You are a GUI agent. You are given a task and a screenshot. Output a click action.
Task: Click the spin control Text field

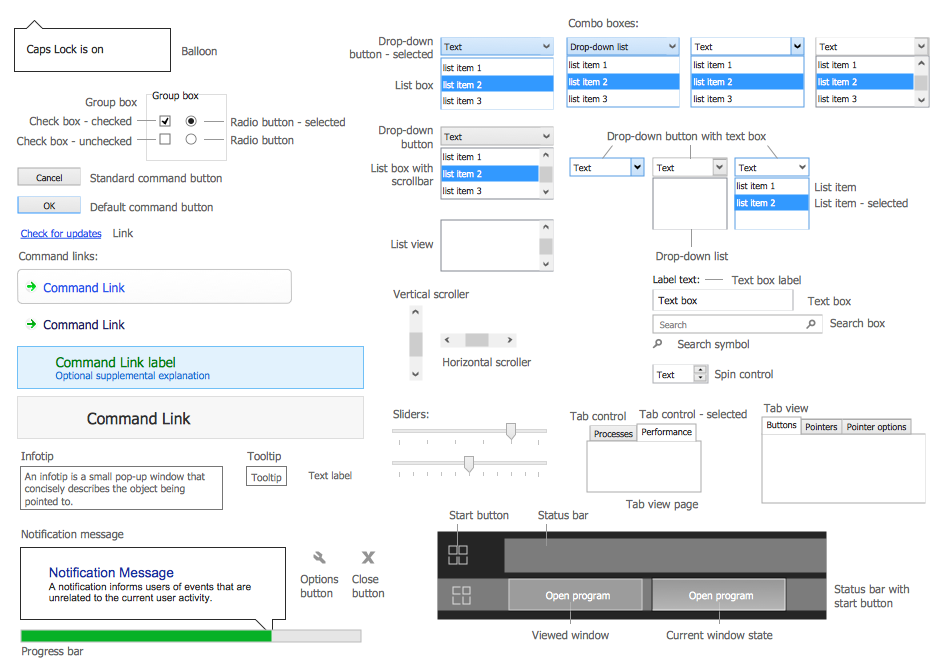pos(674,374)
